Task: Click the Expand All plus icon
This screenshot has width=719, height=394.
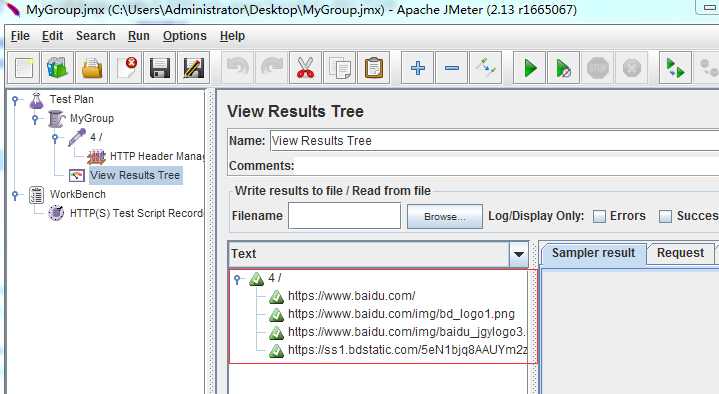Action: [417, 68]
